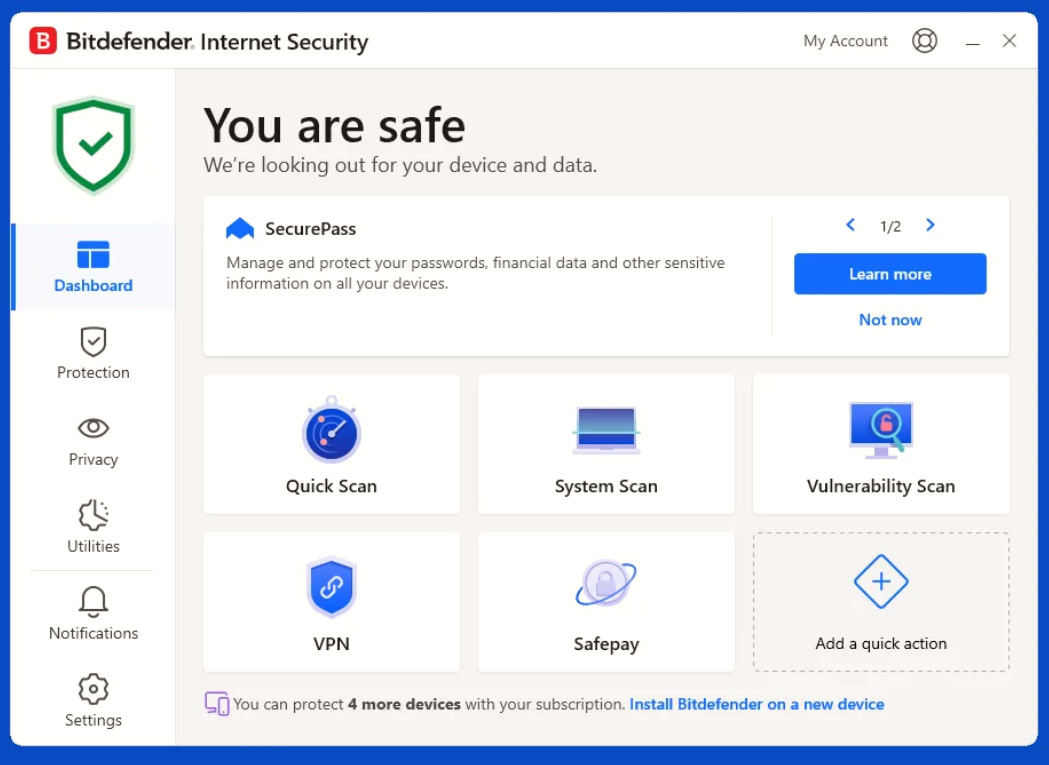Viewport: 1049px width, 765px height.
Task: Start a System Scan
Action: tap(606, 444)
